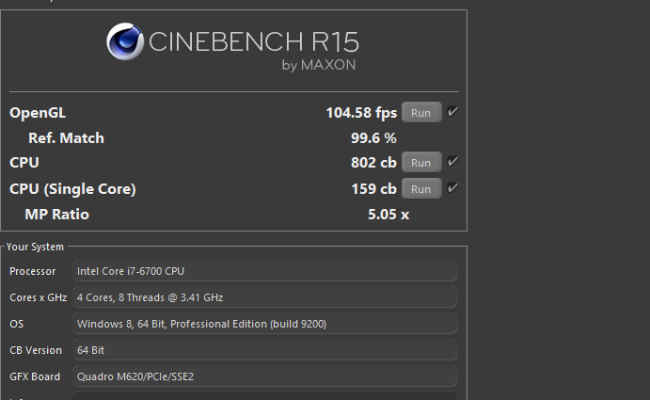The height and width of the screenshot is (400, 650).
Task: Click the CB Version field showing 64 Bit
Action: [x=265, y=350]
